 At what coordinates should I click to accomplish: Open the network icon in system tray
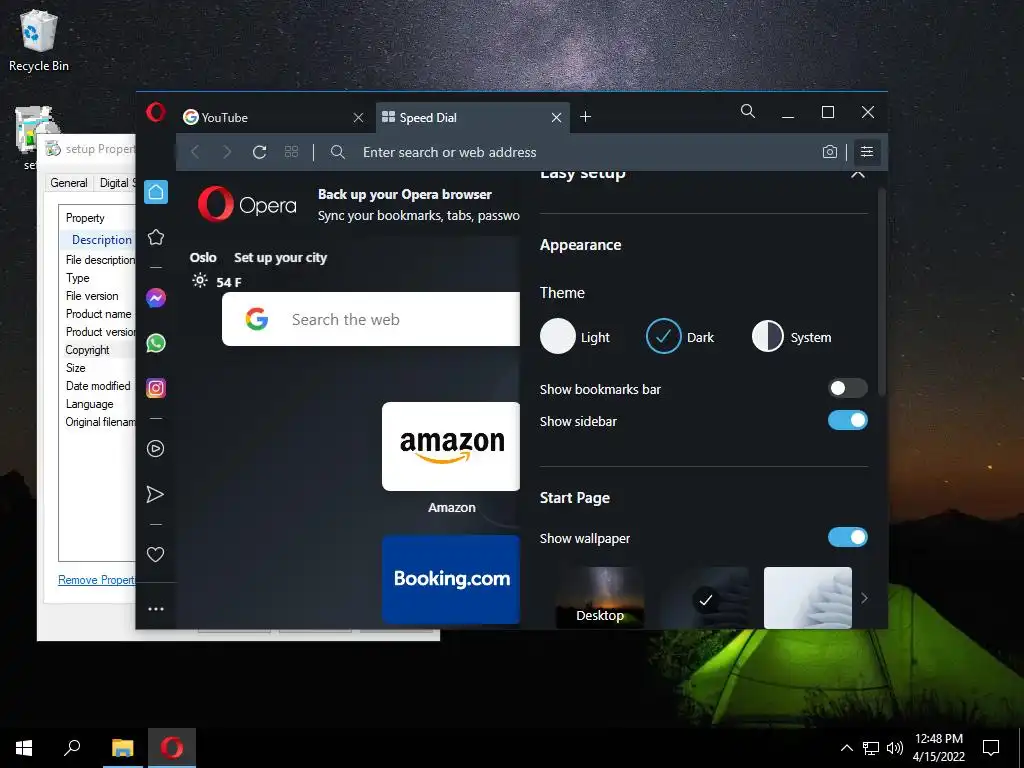[x=871, y=748]
